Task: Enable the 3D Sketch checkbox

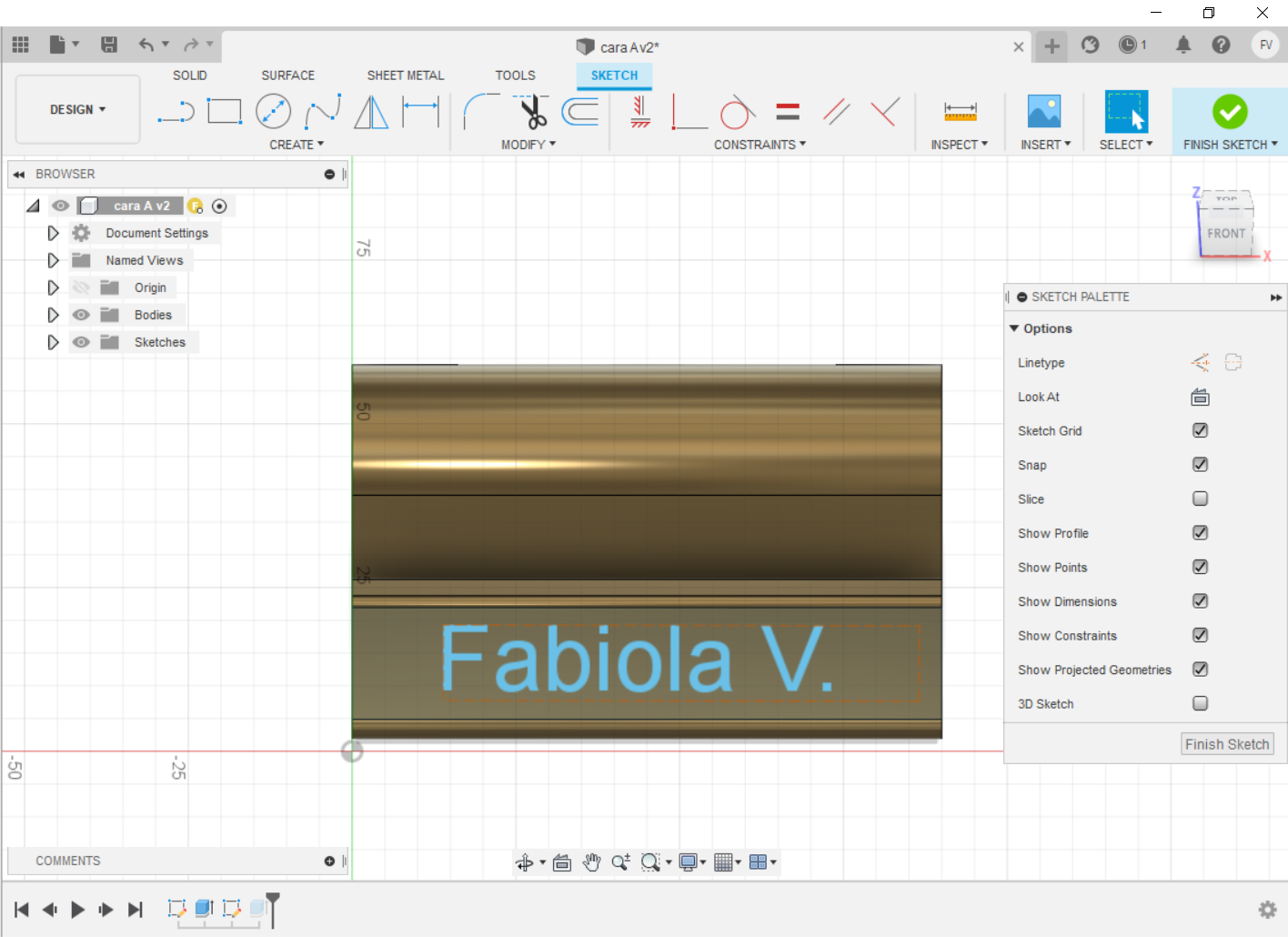Action: click(x=1200, y=703)
